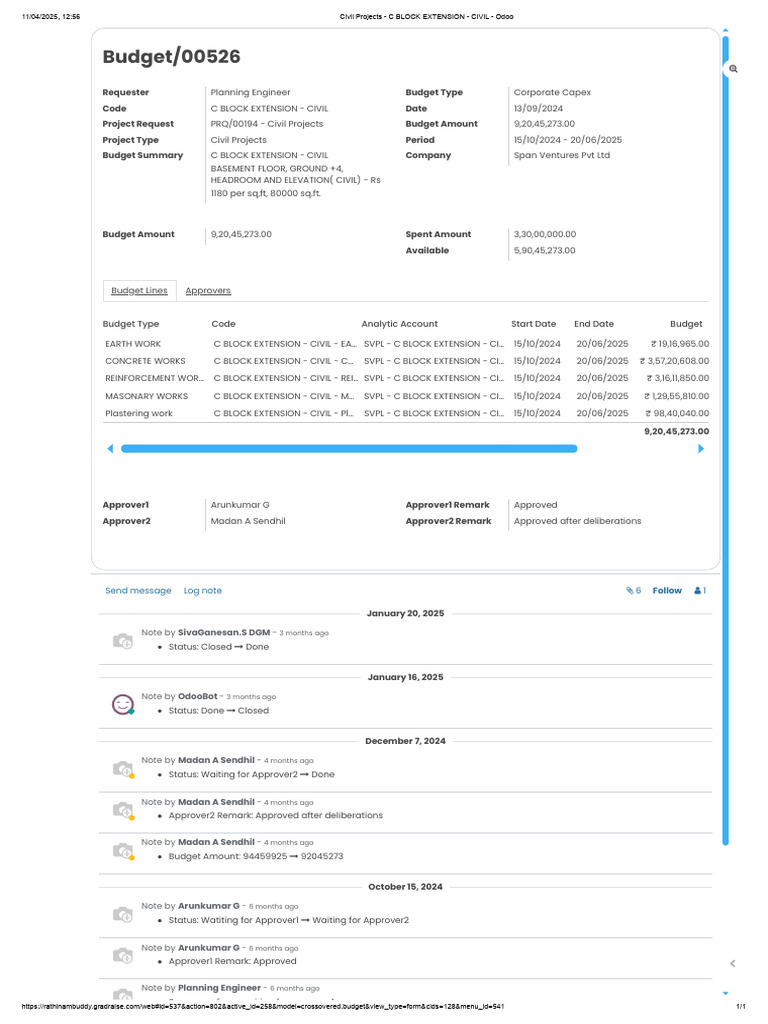
Task: Open the Approvers tab
Action: coord(208,291)
